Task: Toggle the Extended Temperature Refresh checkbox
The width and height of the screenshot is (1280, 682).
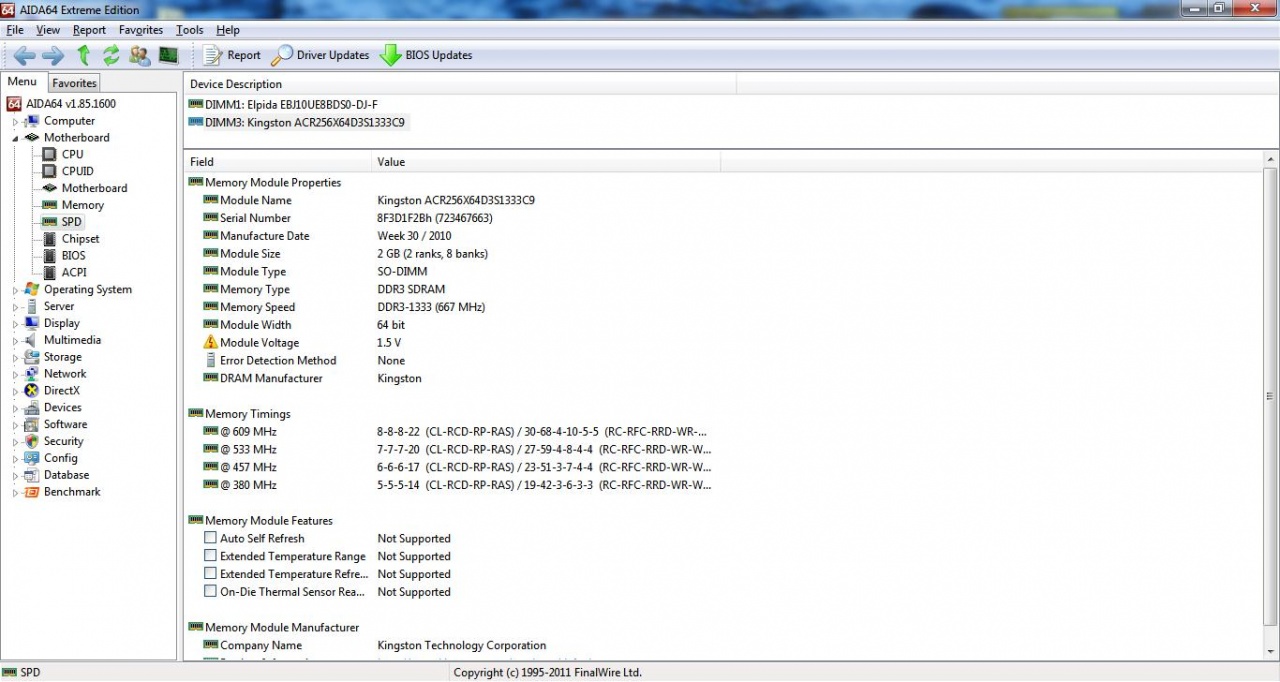Action: (210, 574)
